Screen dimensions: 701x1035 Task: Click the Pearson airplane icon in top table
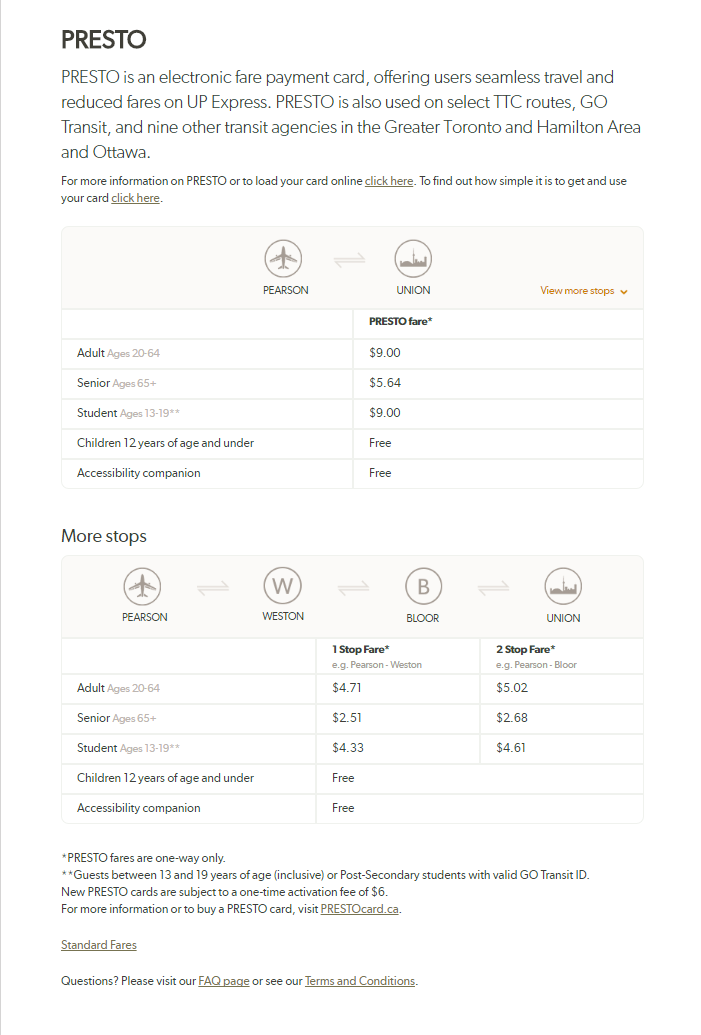(x=283, y=259)
